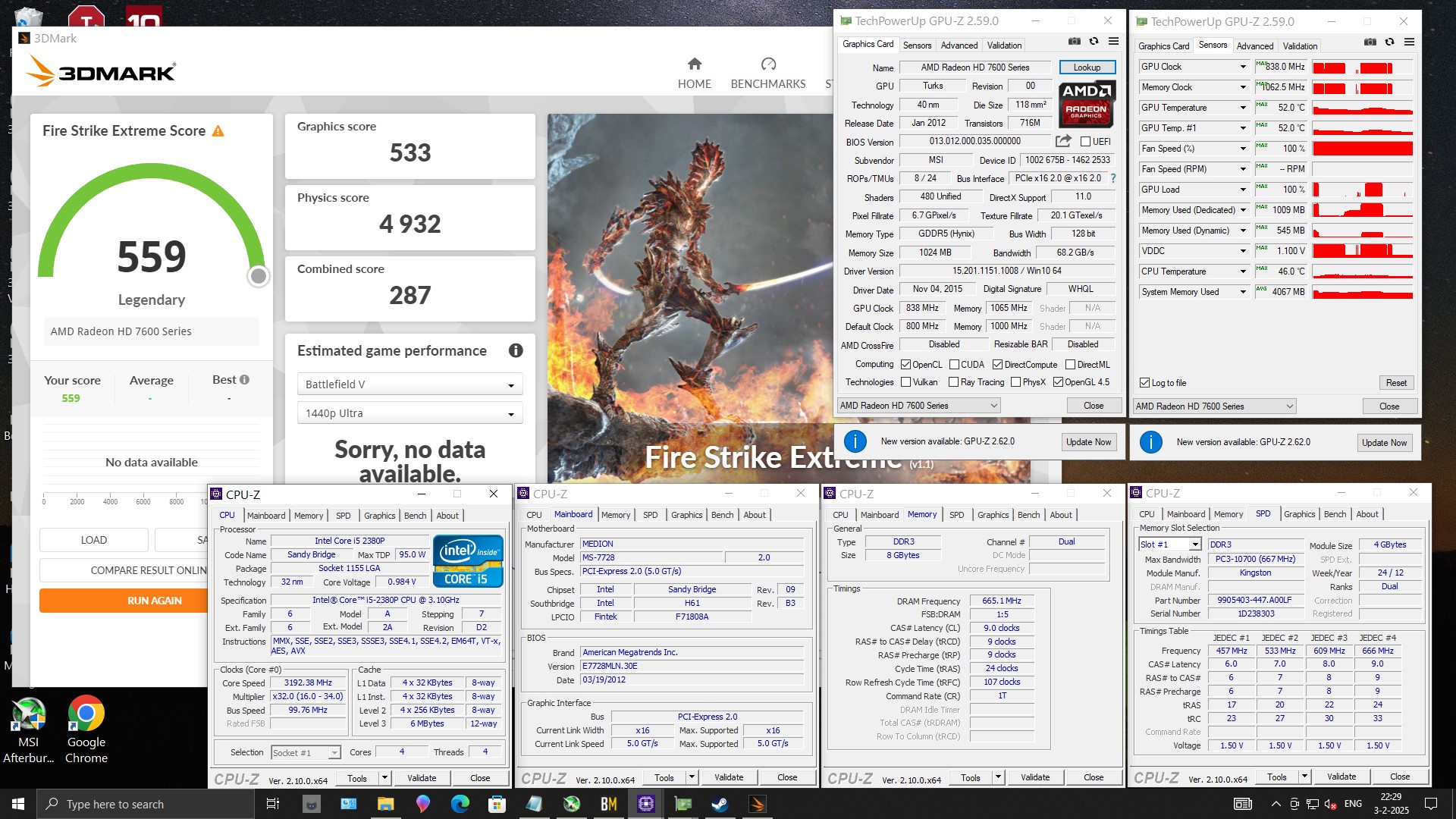Open Steam from the taskbar
The height and width of the screenshot is (819, 1456).
pyautogui.click(x=720, y=804)
